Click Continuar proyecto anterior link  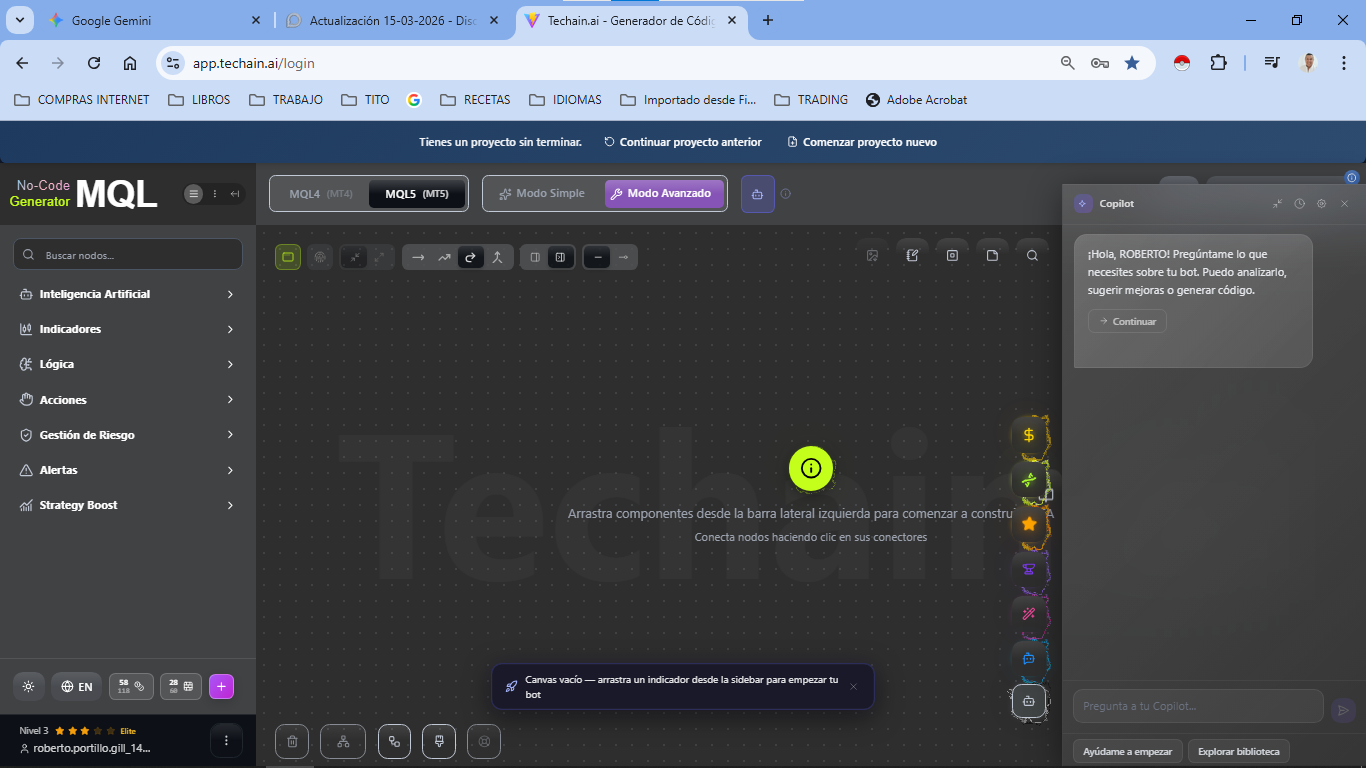pyautogui.click(x=682, y=142)
